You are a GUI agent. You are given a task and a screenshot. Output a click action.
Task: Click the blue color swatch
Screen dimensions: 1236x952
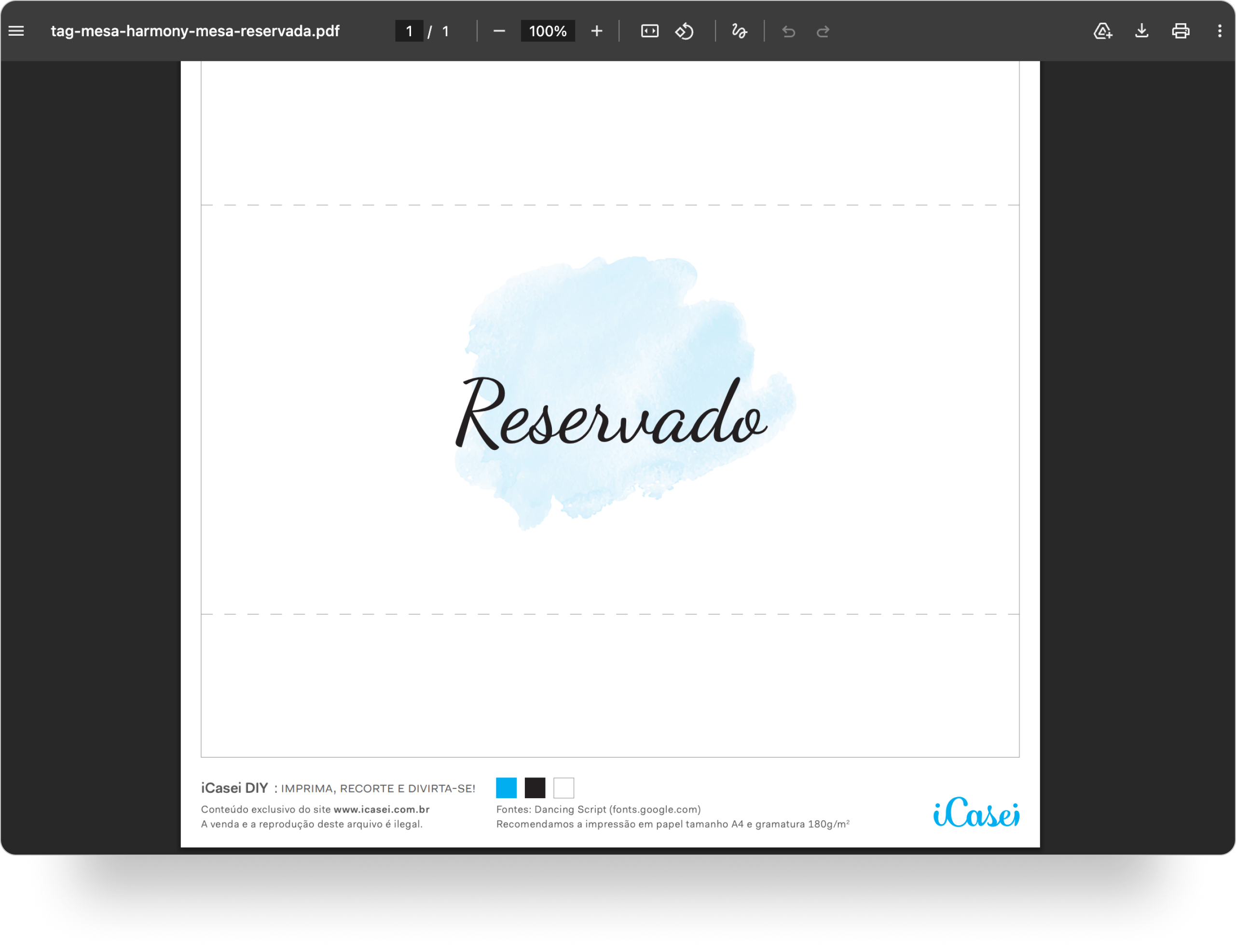tap(506, 788)
